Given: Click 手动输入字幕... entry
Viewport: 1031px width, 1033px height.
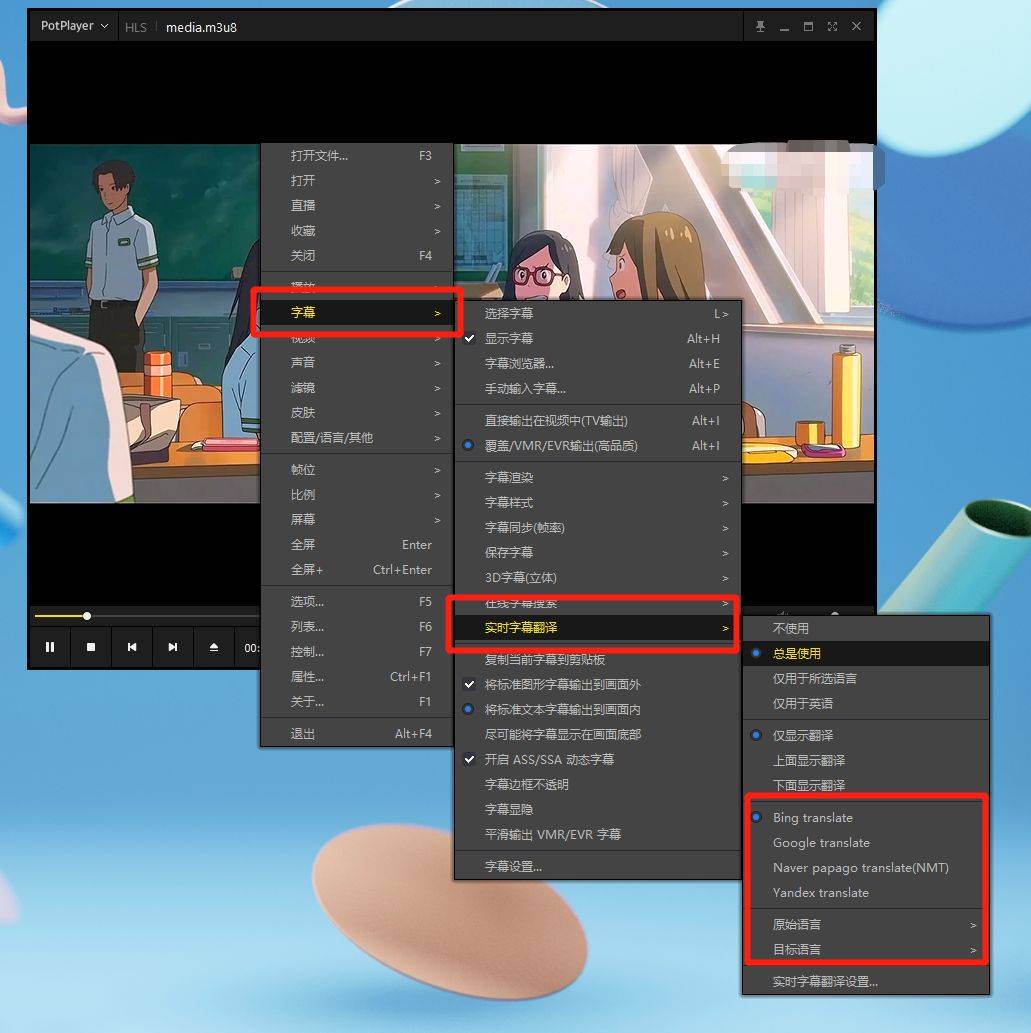Looking at the screenshot, I should [598, 389].
